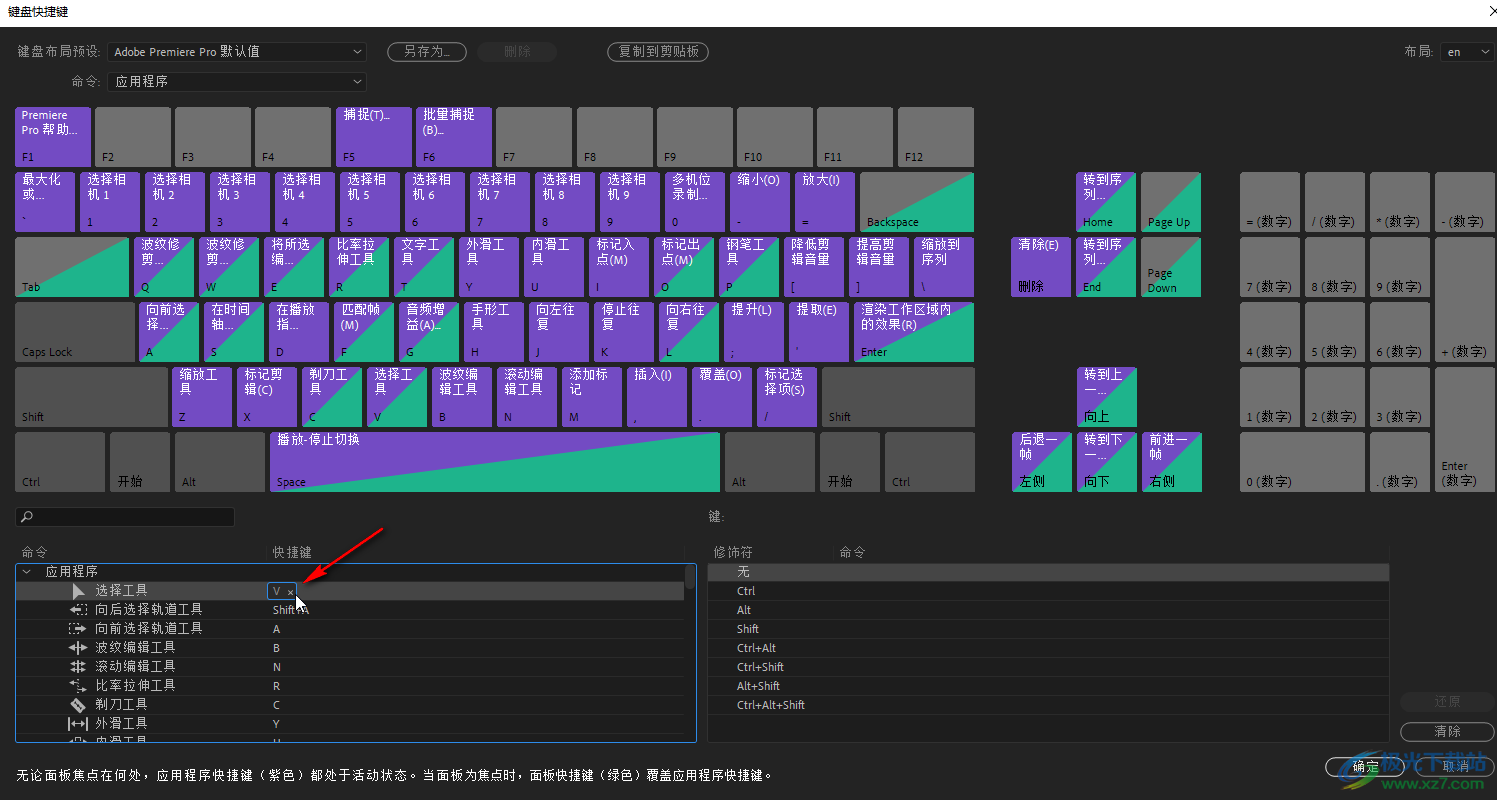
Task: Open the 键盘布局预设 dropdown
Action: [x=237, y=52]
